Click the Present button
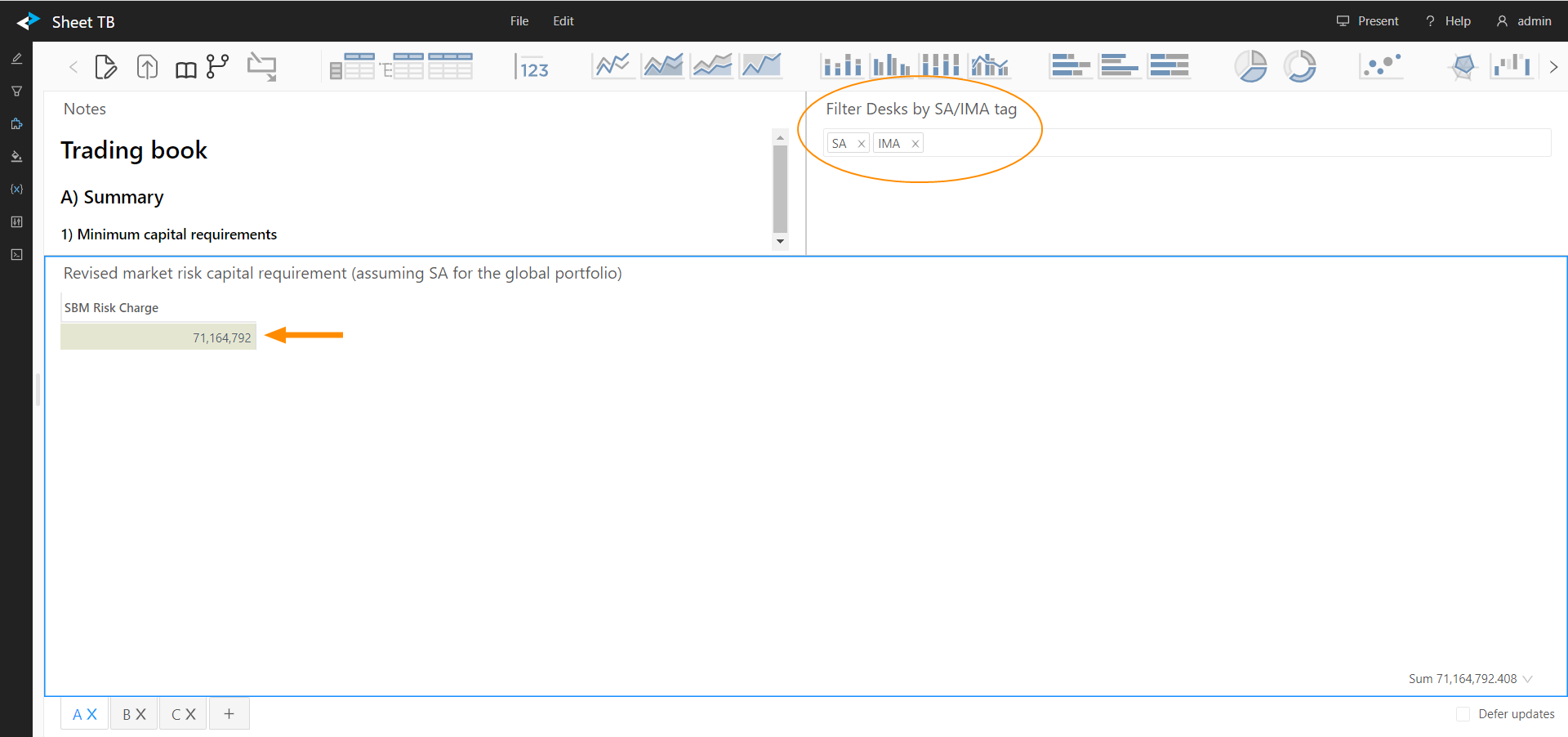Screen dimensions: 1568x737 point(1368,21)
